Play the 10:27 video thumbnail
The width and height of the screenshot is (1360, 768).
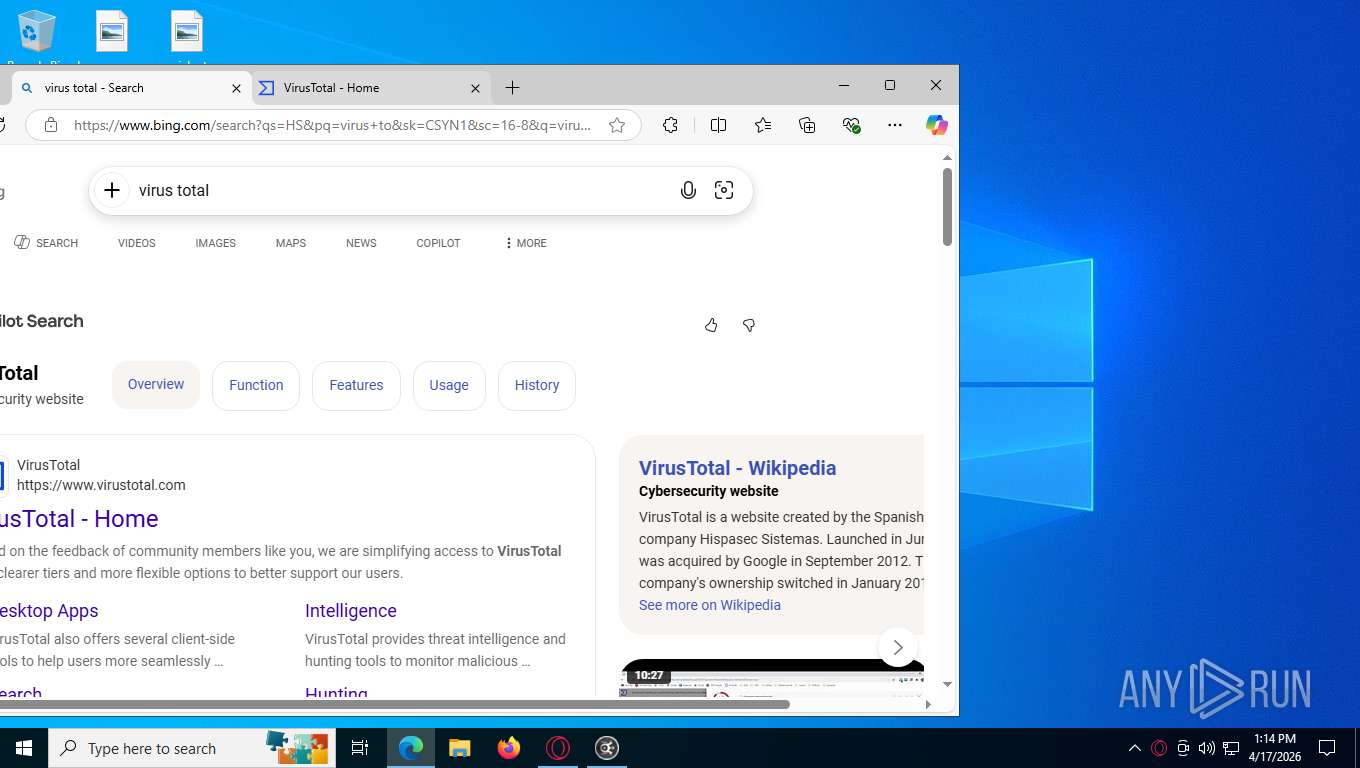(771, 679)
